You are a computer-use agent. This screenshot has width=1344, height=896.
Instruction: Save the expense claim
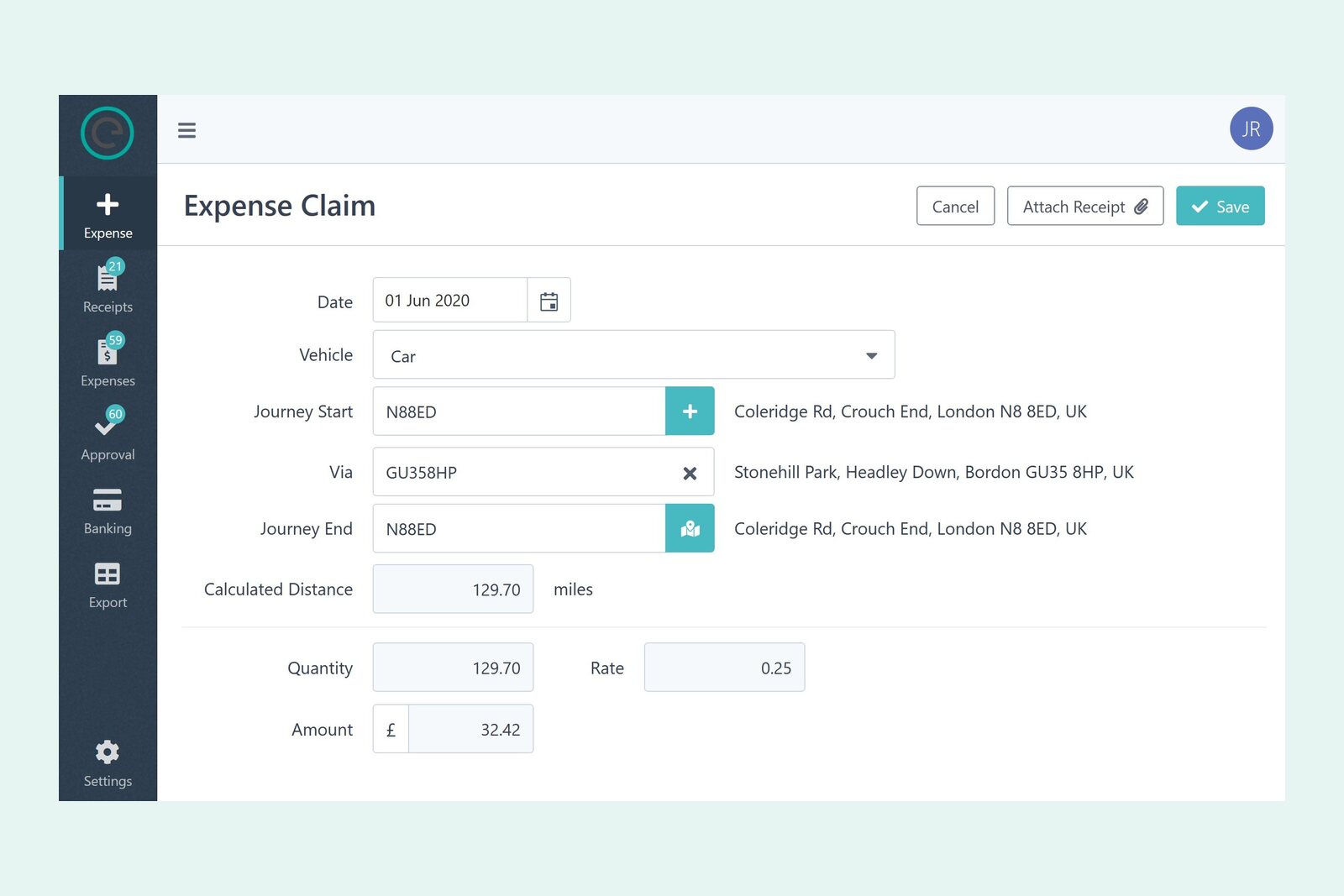click(x=1220, y=207)
